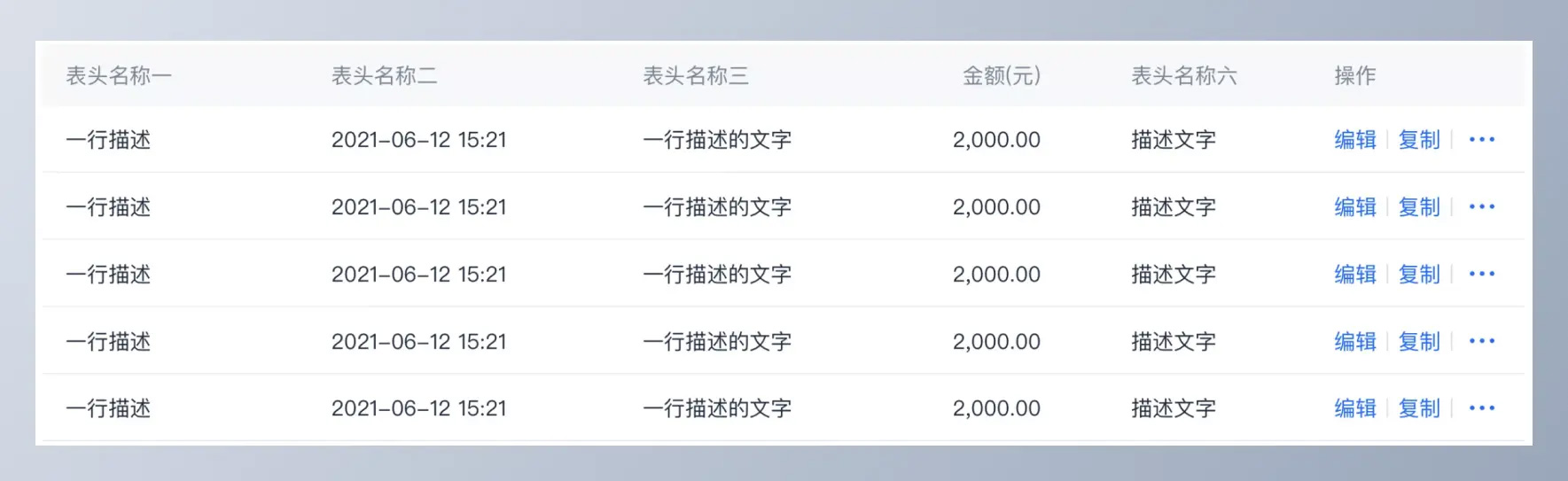This screenshot has width=1568, height=481.
Task: Click the 金额(元) column header
Action: click(x=1002, y=76)
